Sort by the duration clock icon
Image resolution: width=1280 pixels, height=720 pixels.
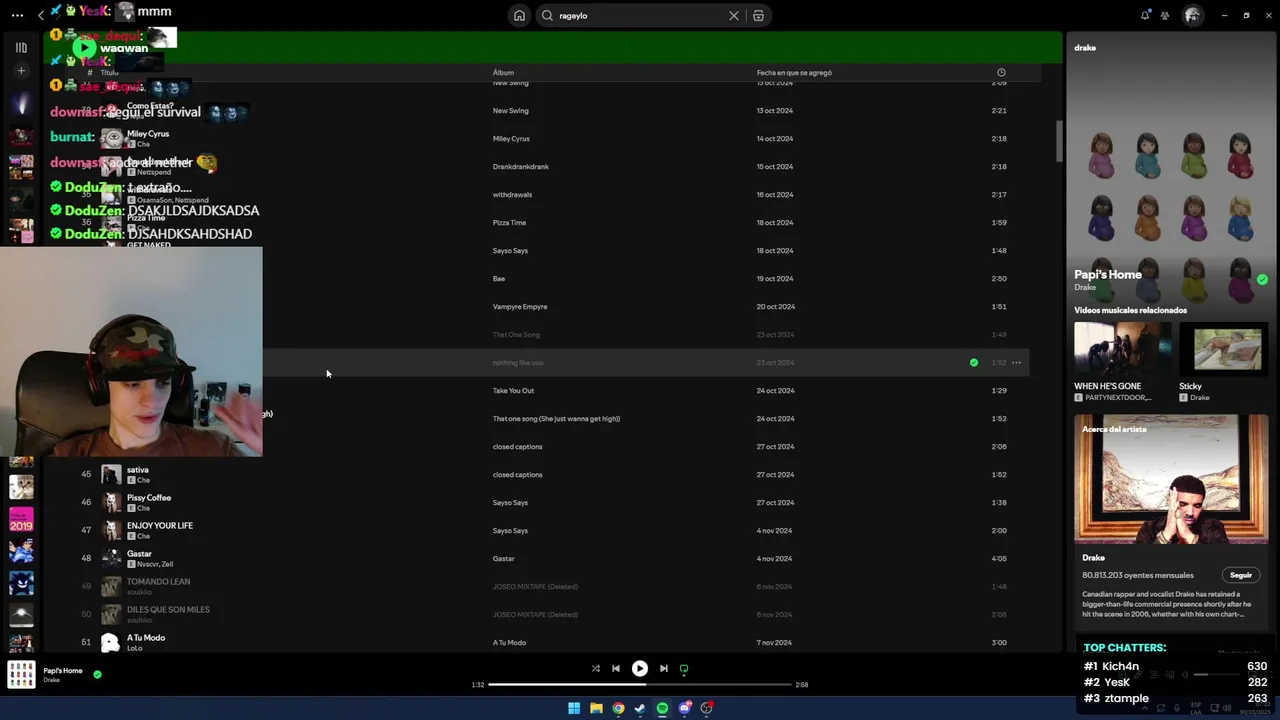(x=1001, y=72)
